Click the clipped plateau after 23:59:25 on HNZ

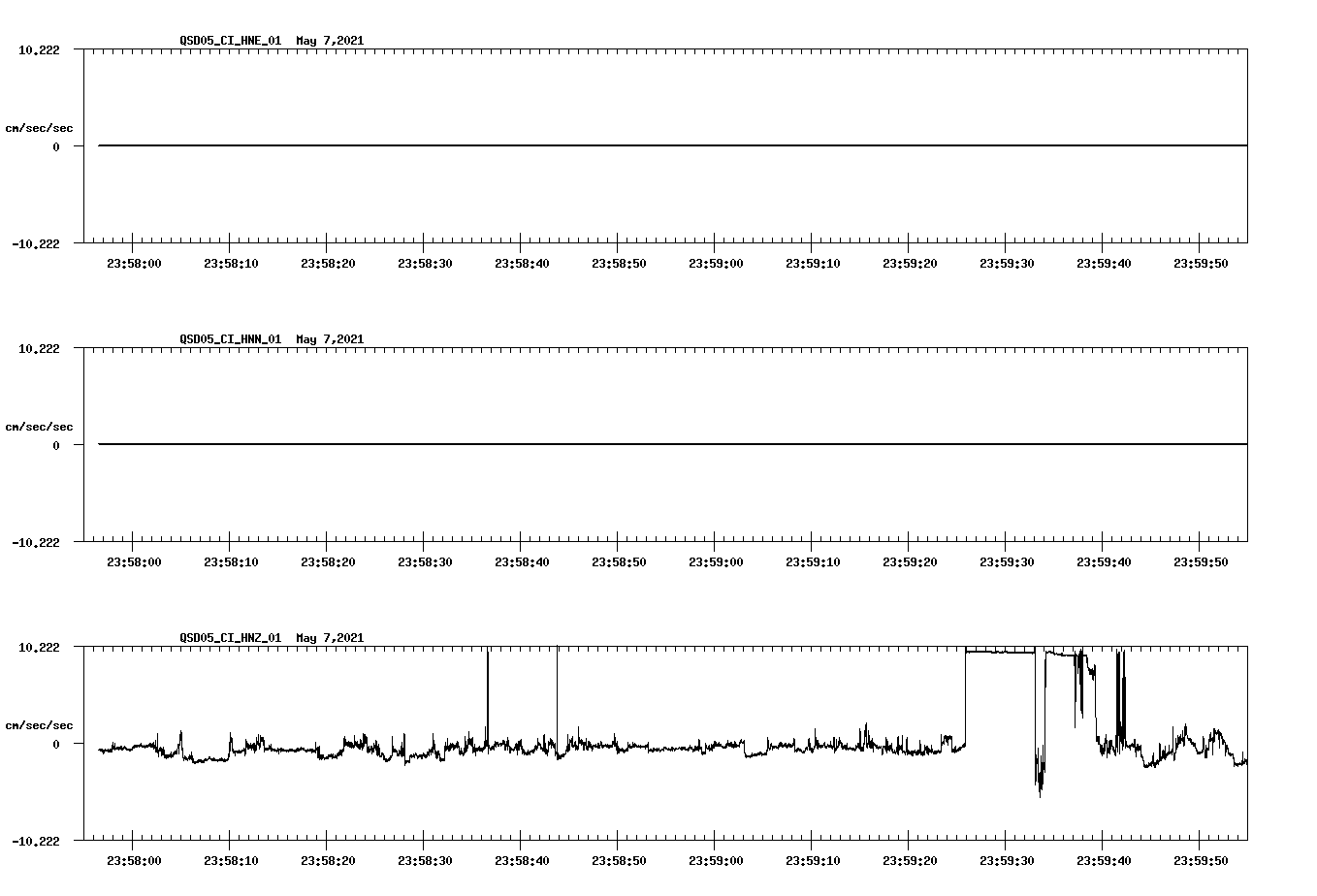999,651
